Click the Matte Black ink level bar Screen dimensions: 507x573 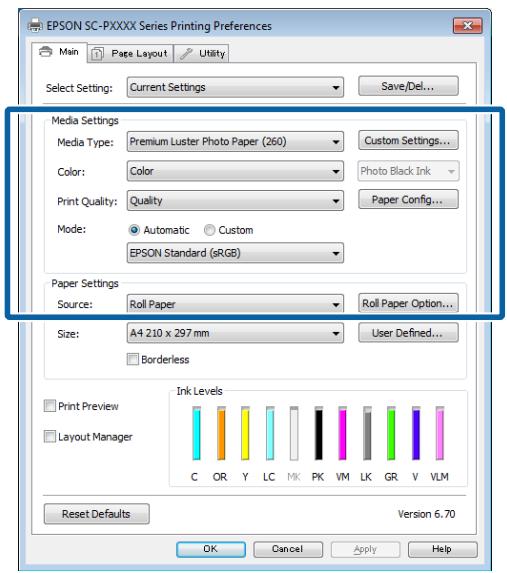(294, 433)
